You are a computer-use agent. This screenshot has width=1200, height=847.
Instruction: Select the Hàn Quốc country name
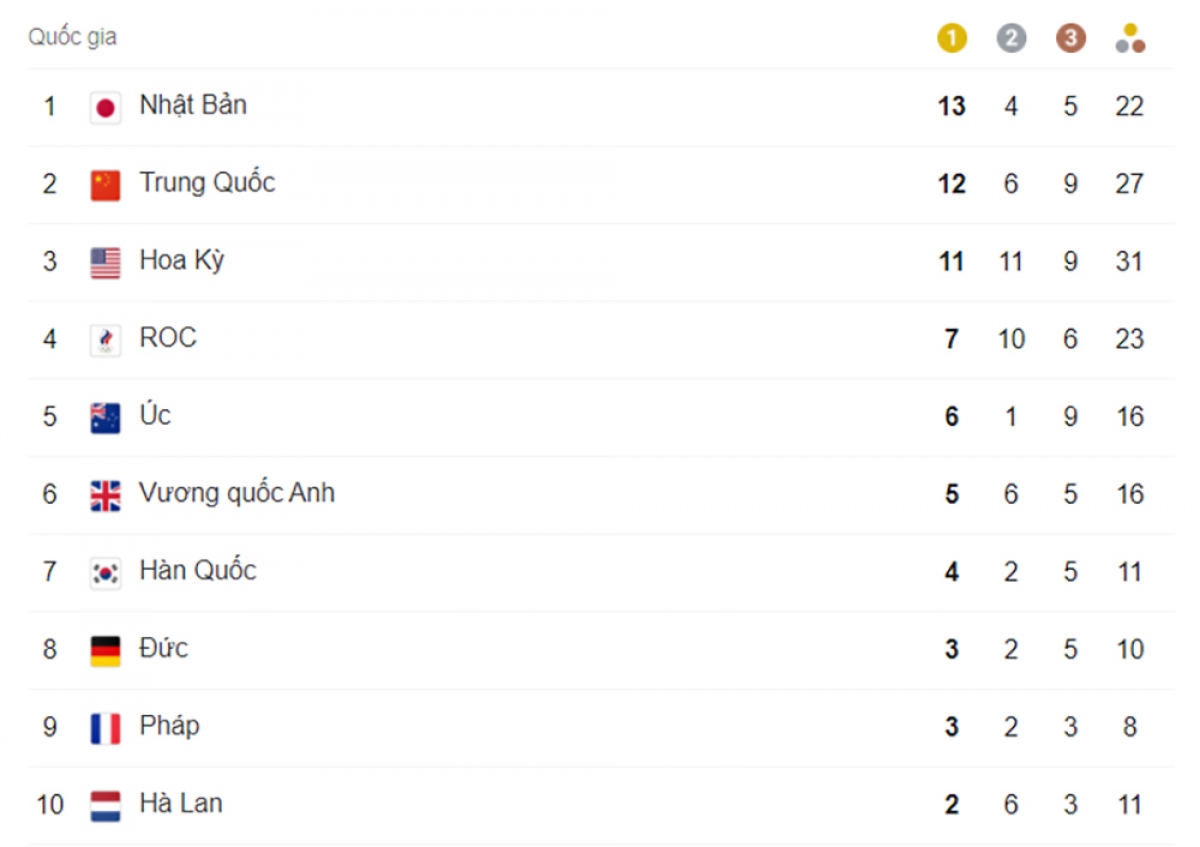198,570
